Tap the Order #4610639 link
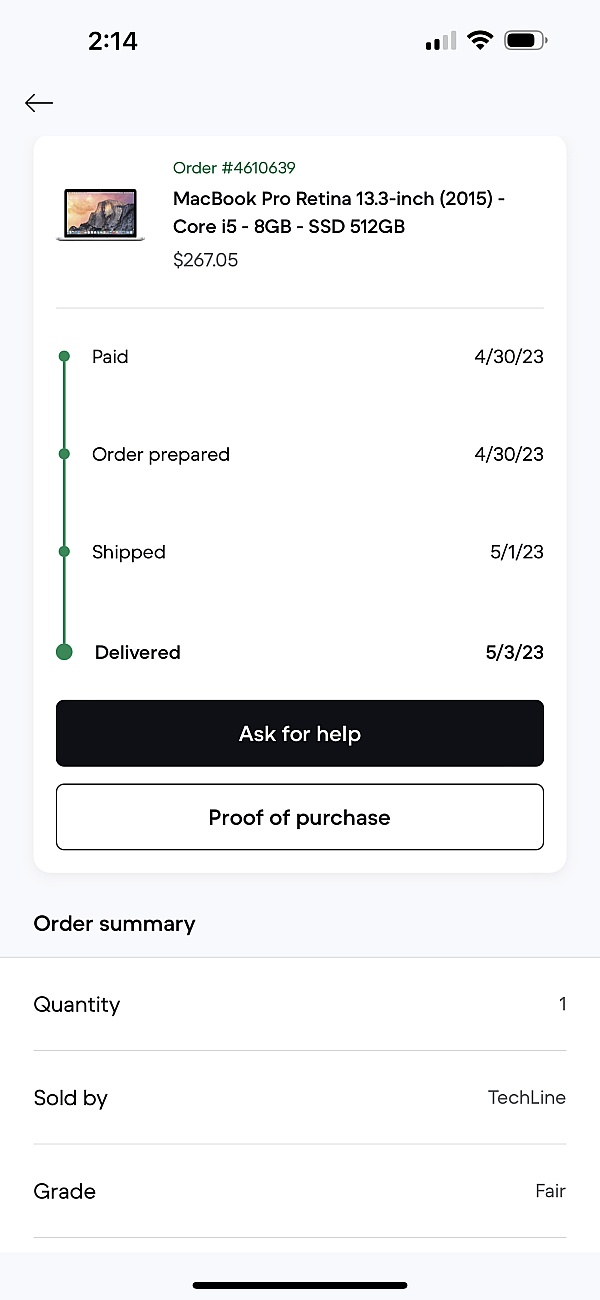This screenshot has height=1300, width=600. click(234, 168)
